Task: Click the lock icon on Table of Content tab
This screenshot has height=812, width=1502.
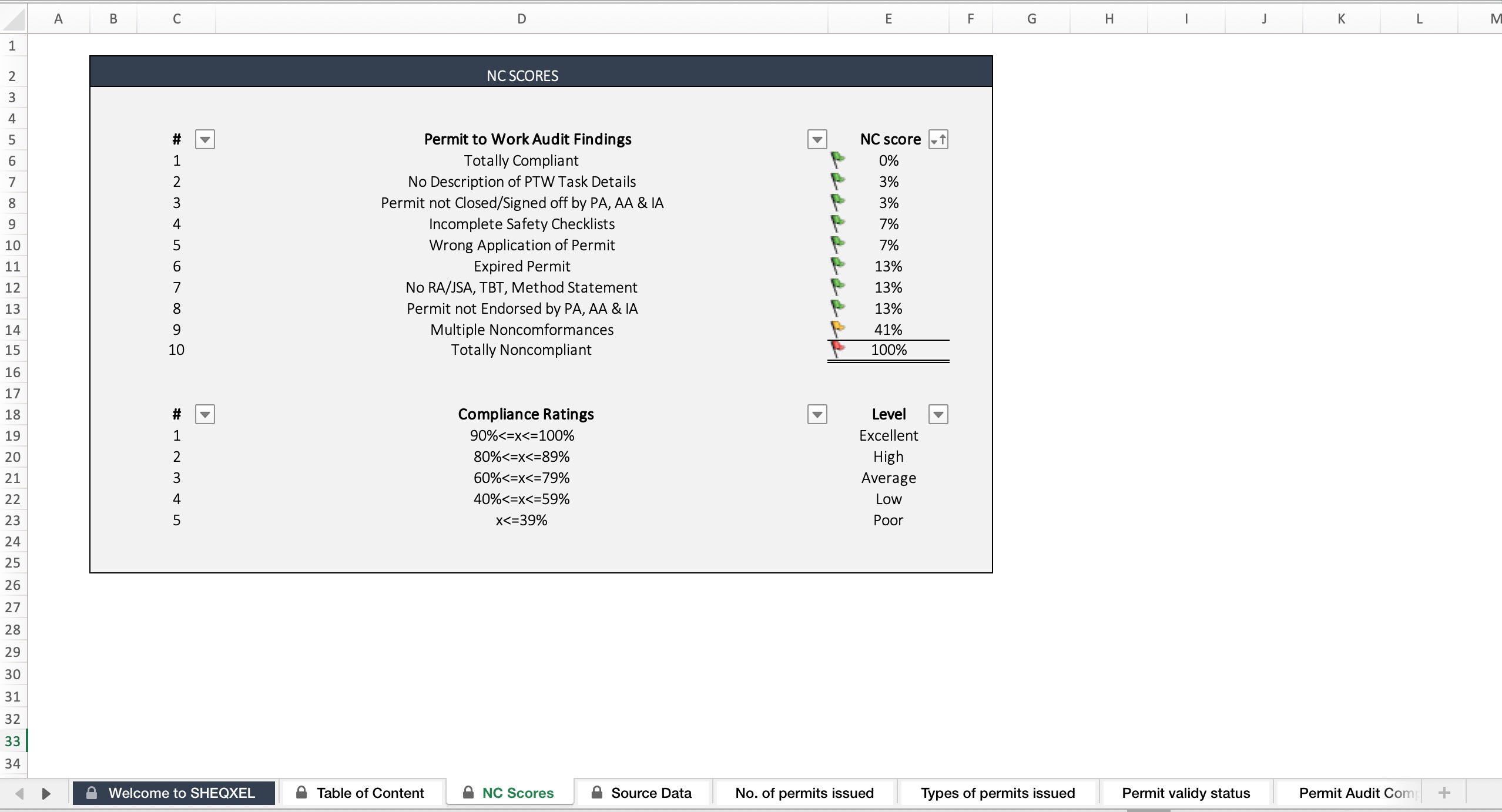Action: point(301,792)
